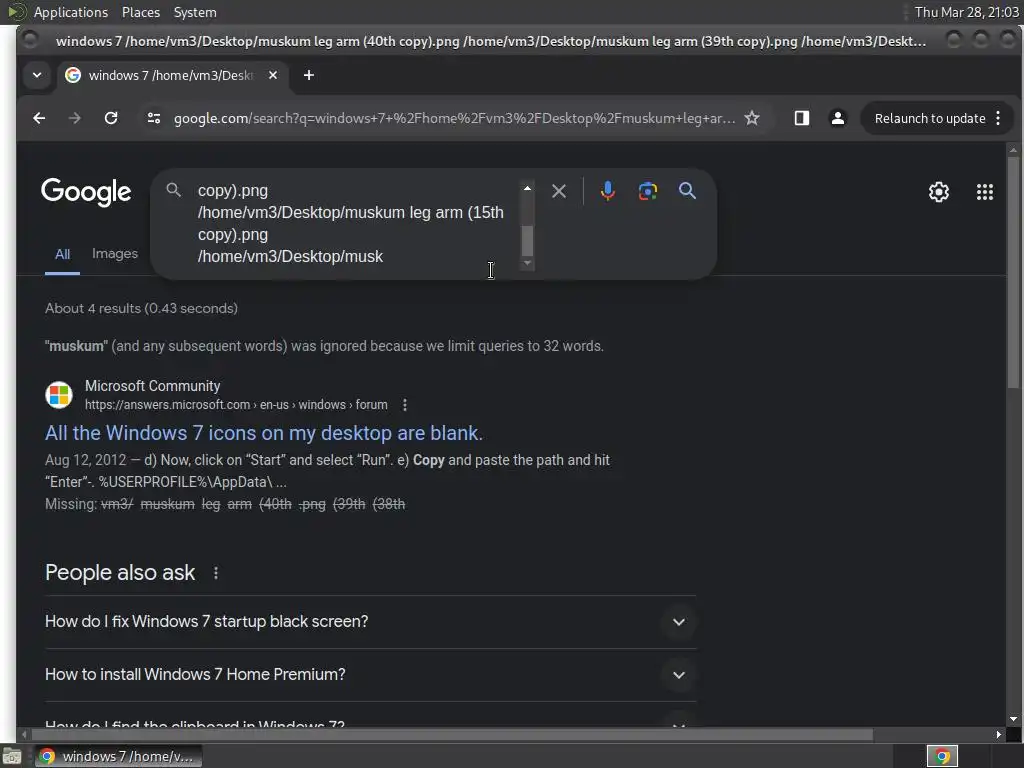Open the Chrome side panel
The width and height of the screenshot is (1024, 768).
pos(801,118)
